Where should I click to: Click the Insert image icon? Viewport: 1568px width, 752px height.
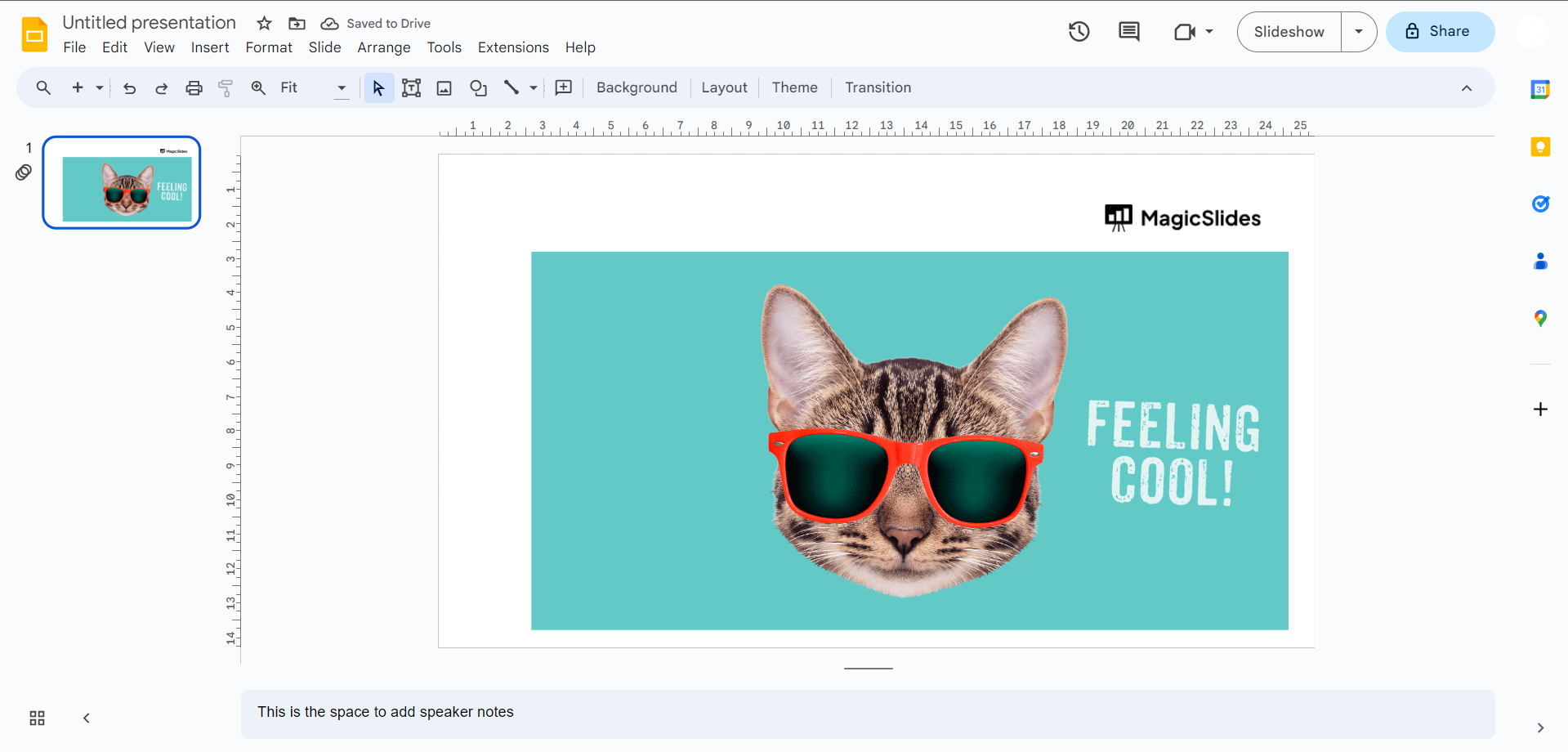pyautogui.click(x=444, y=88)
